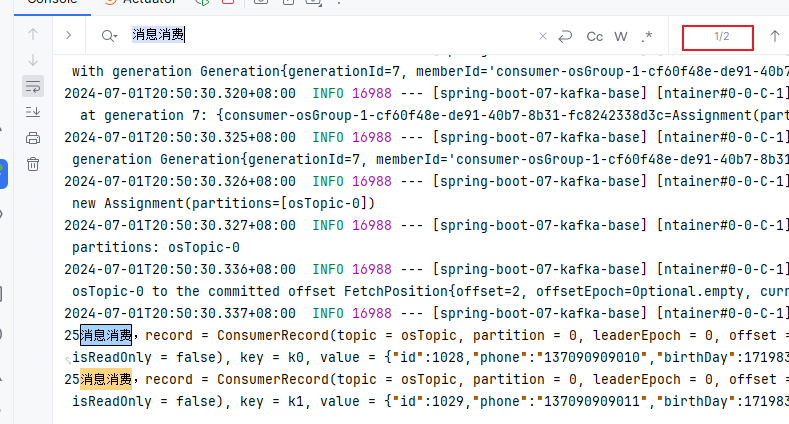The width and height of the screenshot is (789, 424).
Task: Click phone number "137090909010"
Action: click(592, 358)
